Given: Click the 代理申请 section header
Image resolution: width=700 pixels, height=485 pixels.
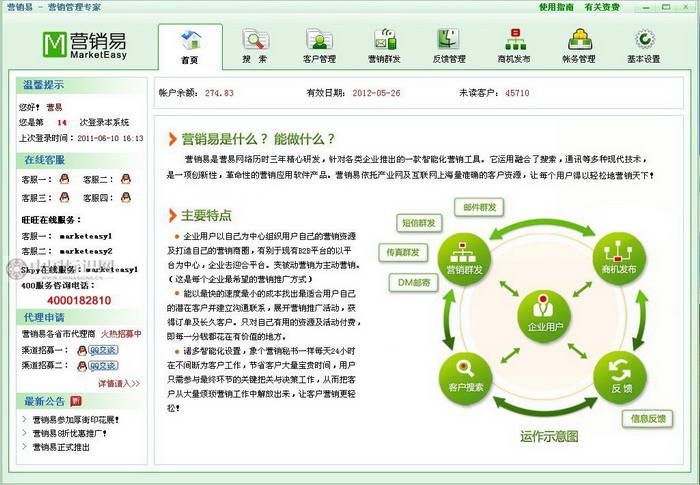Looking at the screenshot, I should (x=44, y=318).
